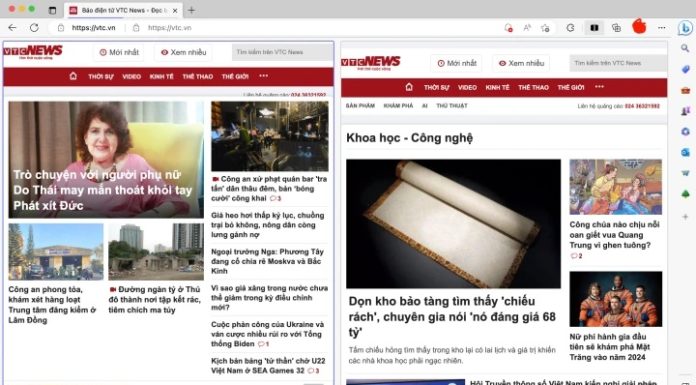Open the sidebar green tree icon

click(x=685, y=194)
